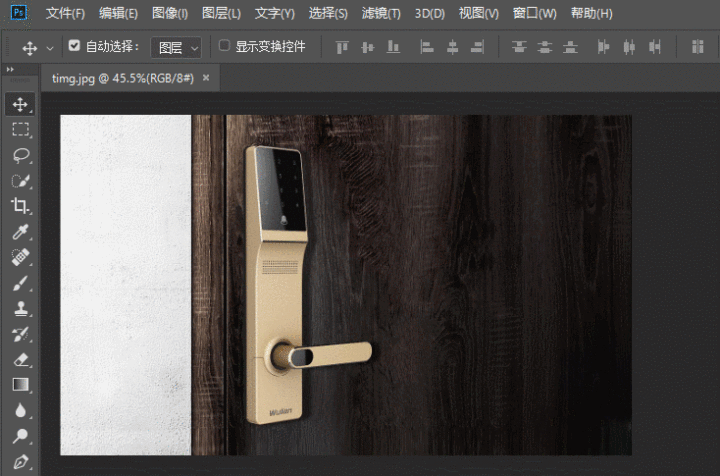Choose the Lasso tool
720x476 pixels.
(20, 155)
